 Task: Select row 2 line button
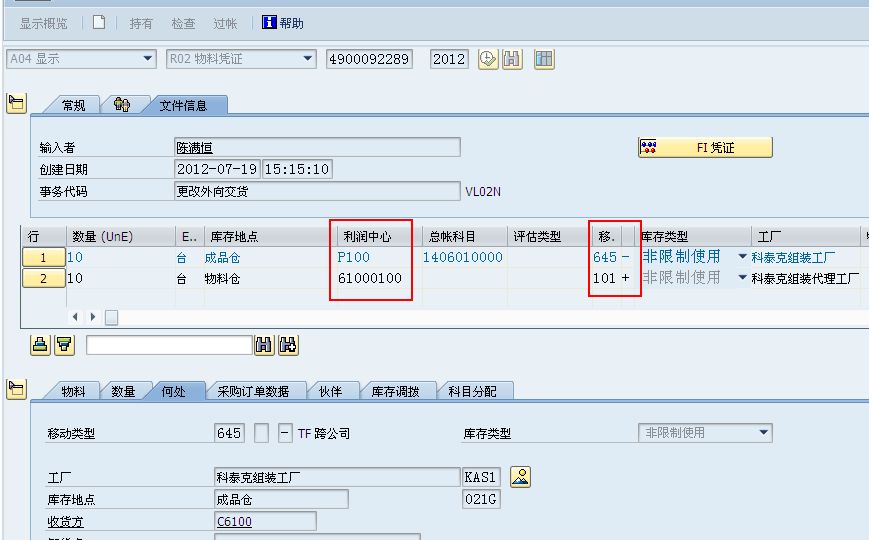[x=43, y=278]
